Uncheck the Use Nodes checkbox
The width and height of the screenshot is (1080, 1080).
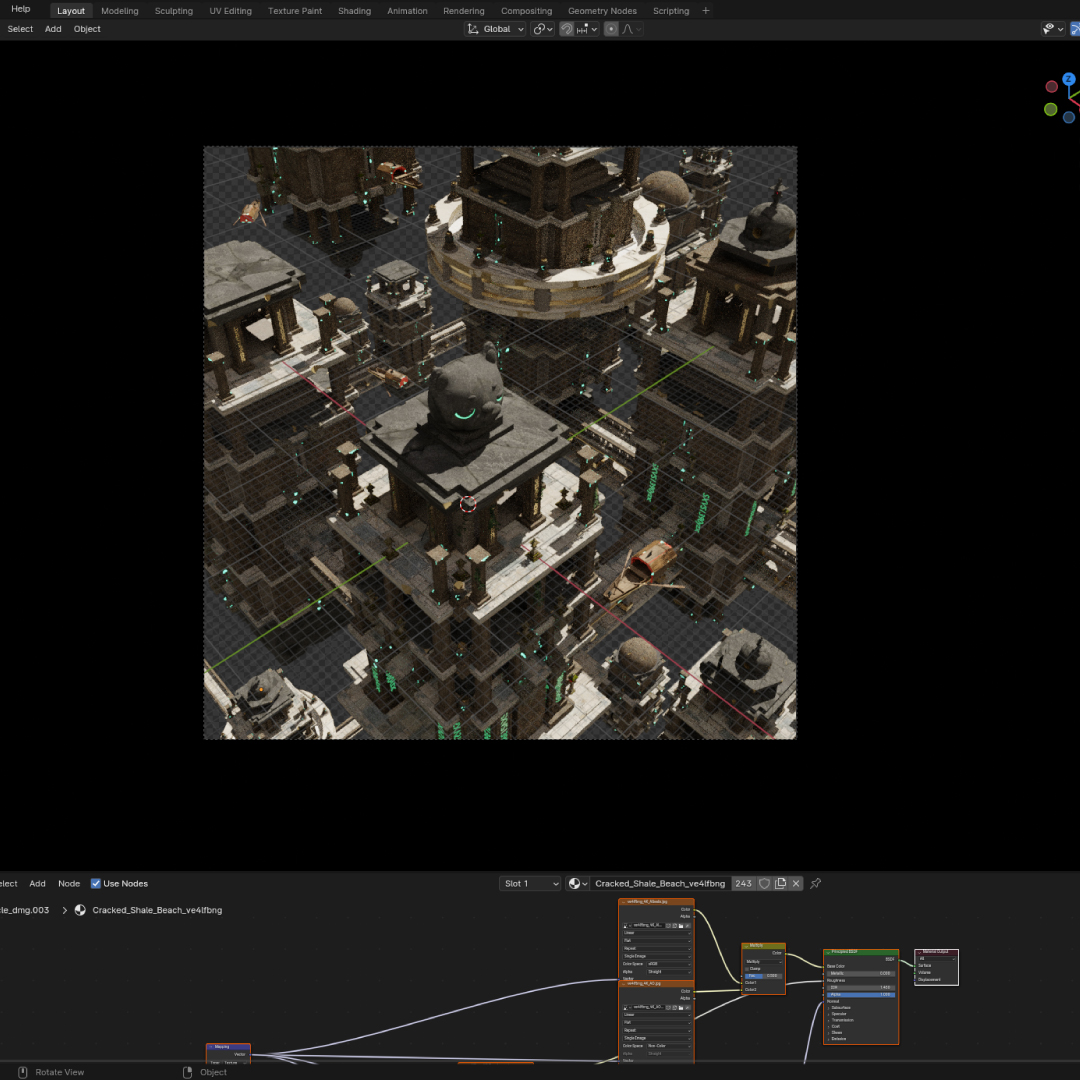(96, 884)
